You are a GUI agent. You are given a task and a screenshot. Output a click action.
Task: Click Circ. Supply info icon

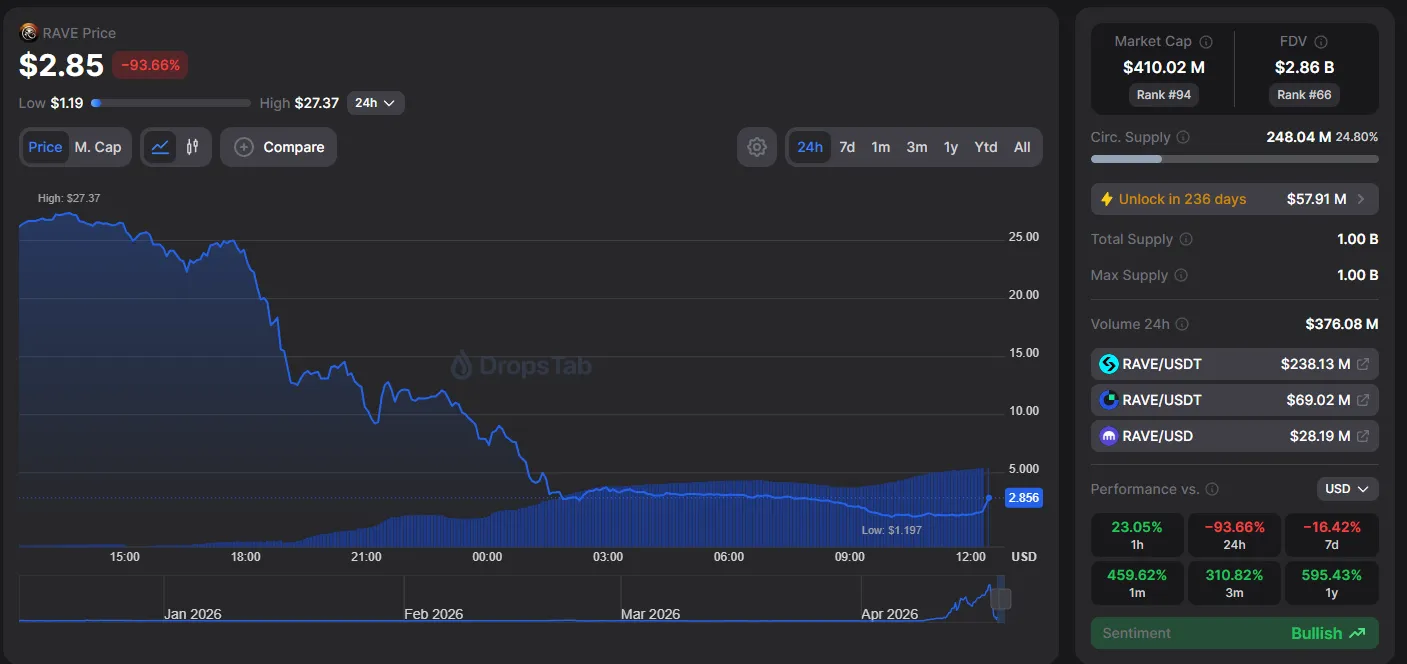click(1183, 137)
